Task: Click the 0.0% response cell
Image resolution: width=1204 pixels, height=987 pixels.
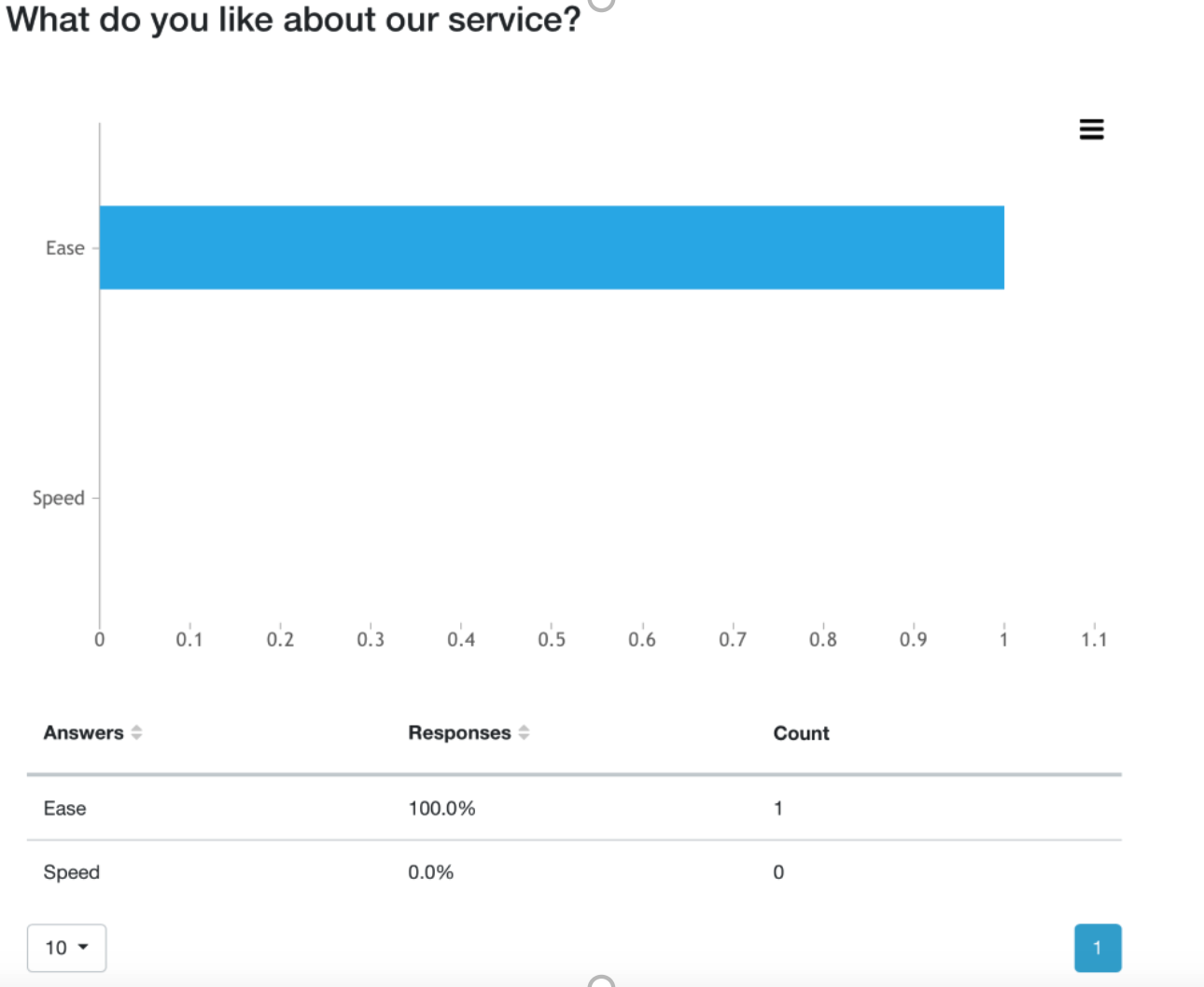Action: pos(430,872)
